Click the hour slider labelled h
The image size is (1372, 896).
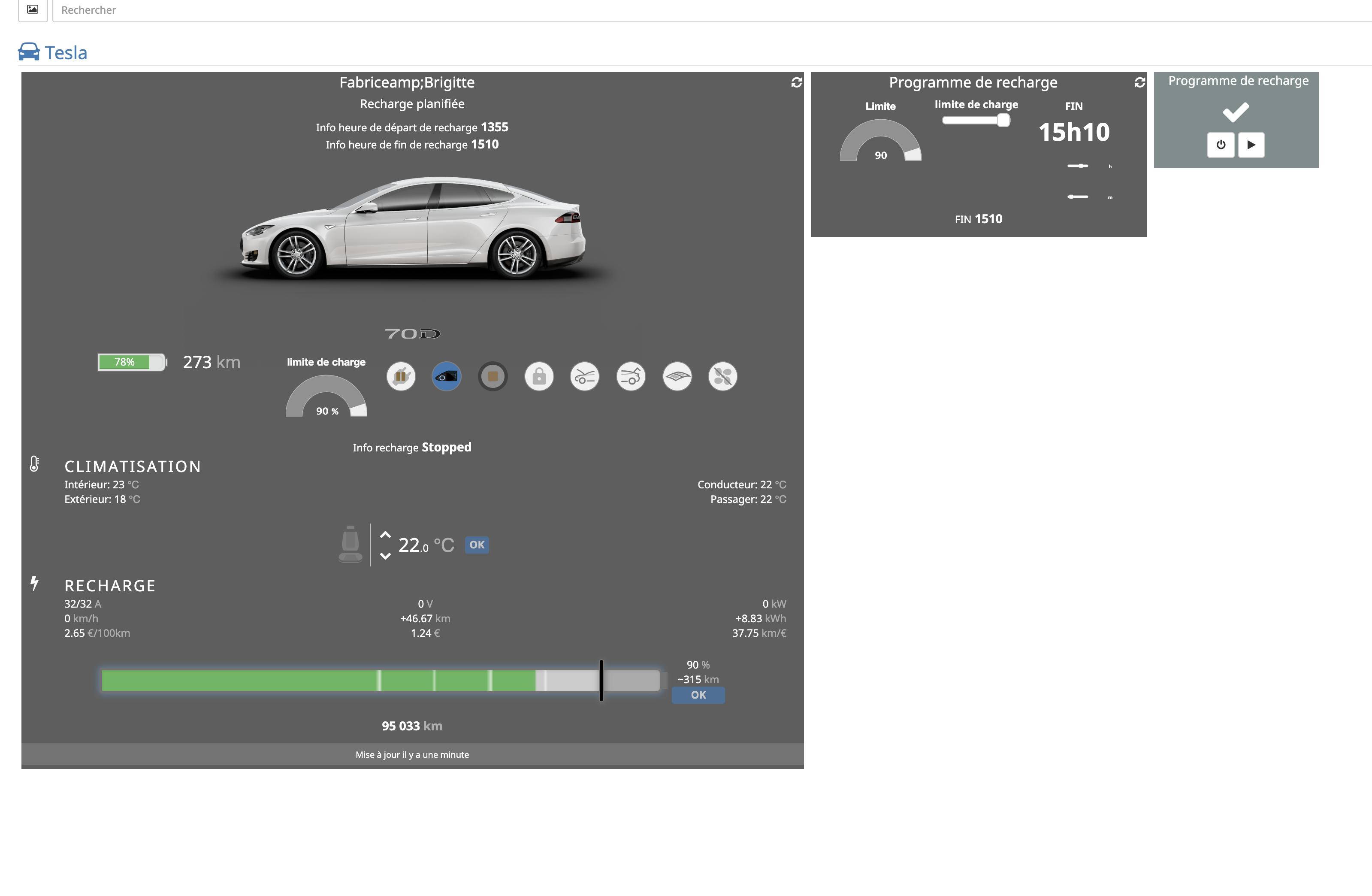[1077, 166]
